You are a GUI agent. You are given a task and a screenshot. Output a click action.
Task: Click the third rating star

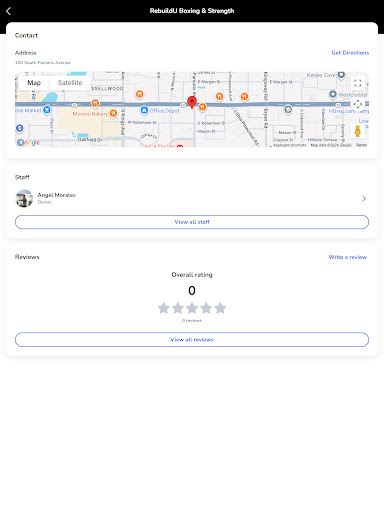pos(192,308)
